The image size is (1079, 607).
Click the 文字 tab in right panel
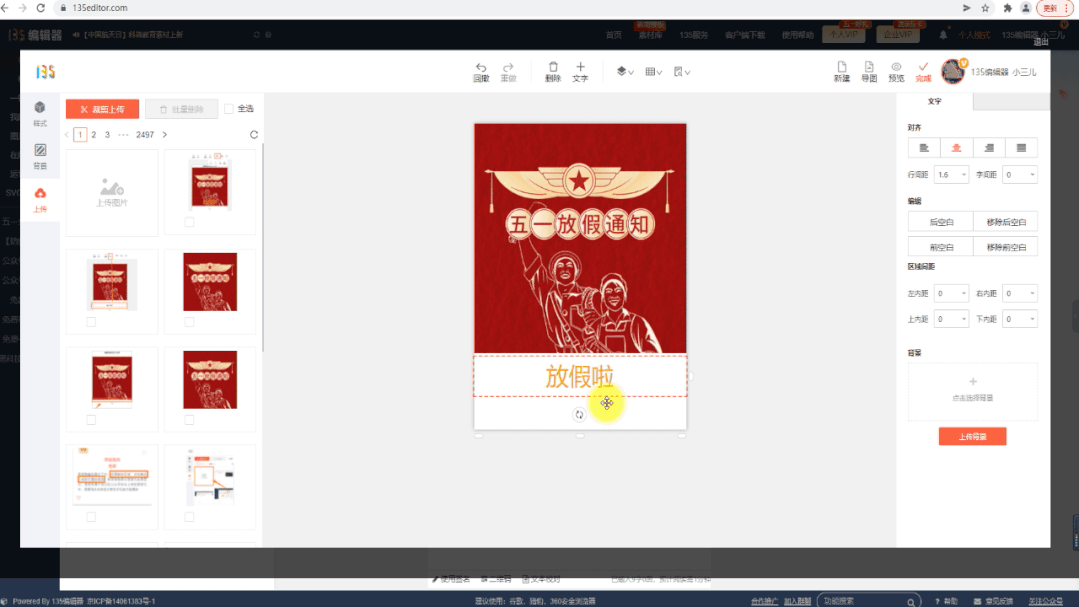coord(934,101)
